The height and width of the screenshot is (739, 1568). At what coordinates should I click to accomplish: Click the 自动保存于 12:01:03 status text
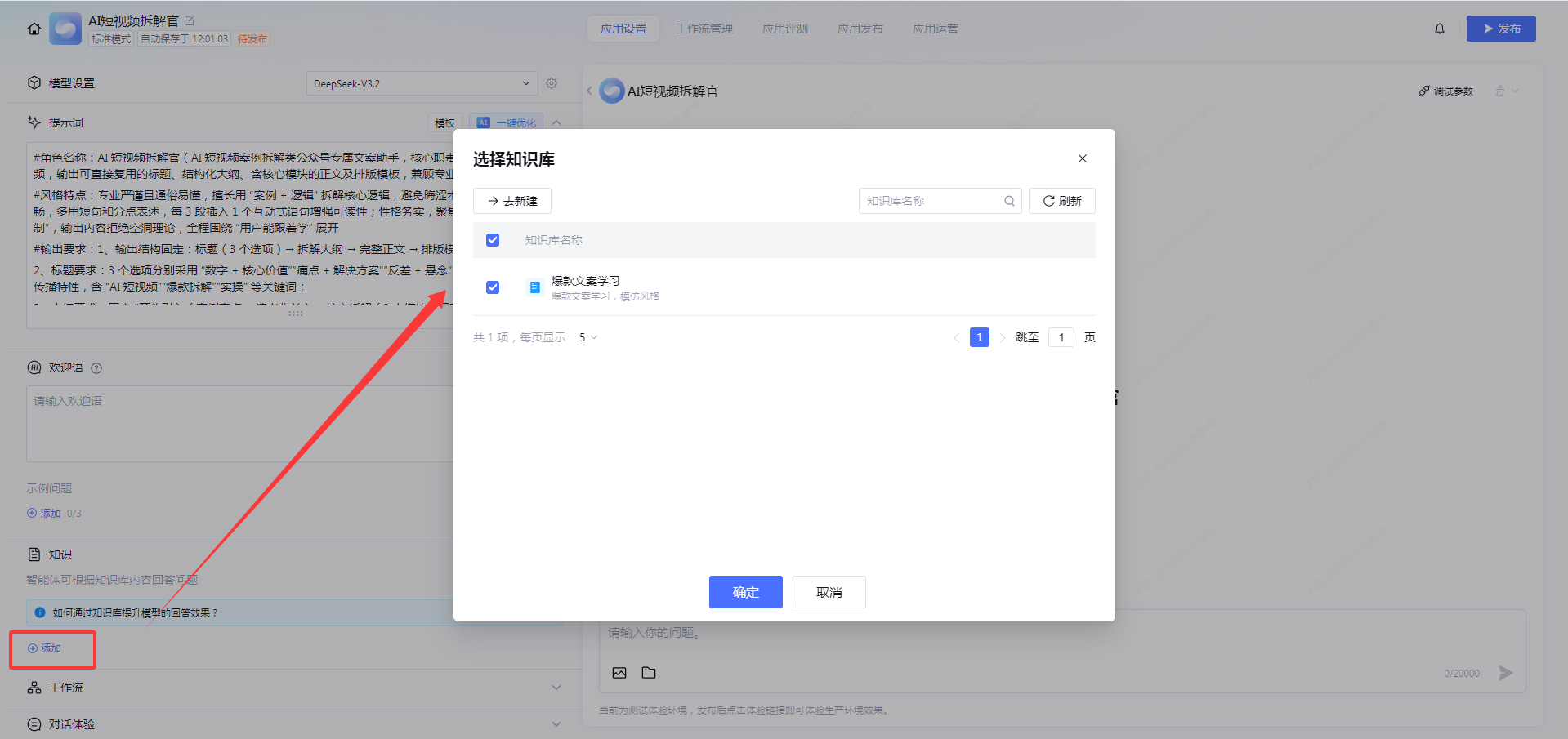click(185, 39)
